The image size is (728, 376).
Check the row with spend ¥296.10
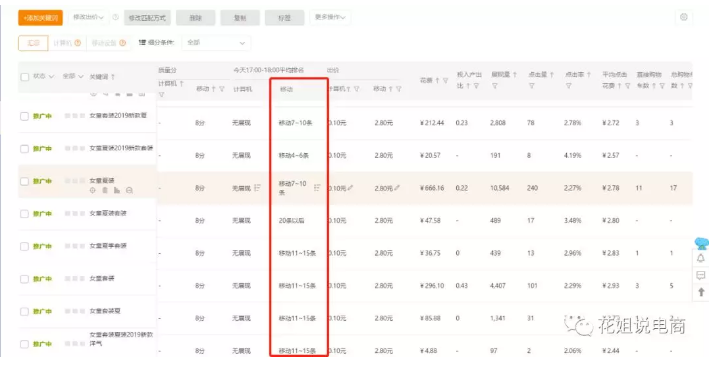[x=25, y=279]
